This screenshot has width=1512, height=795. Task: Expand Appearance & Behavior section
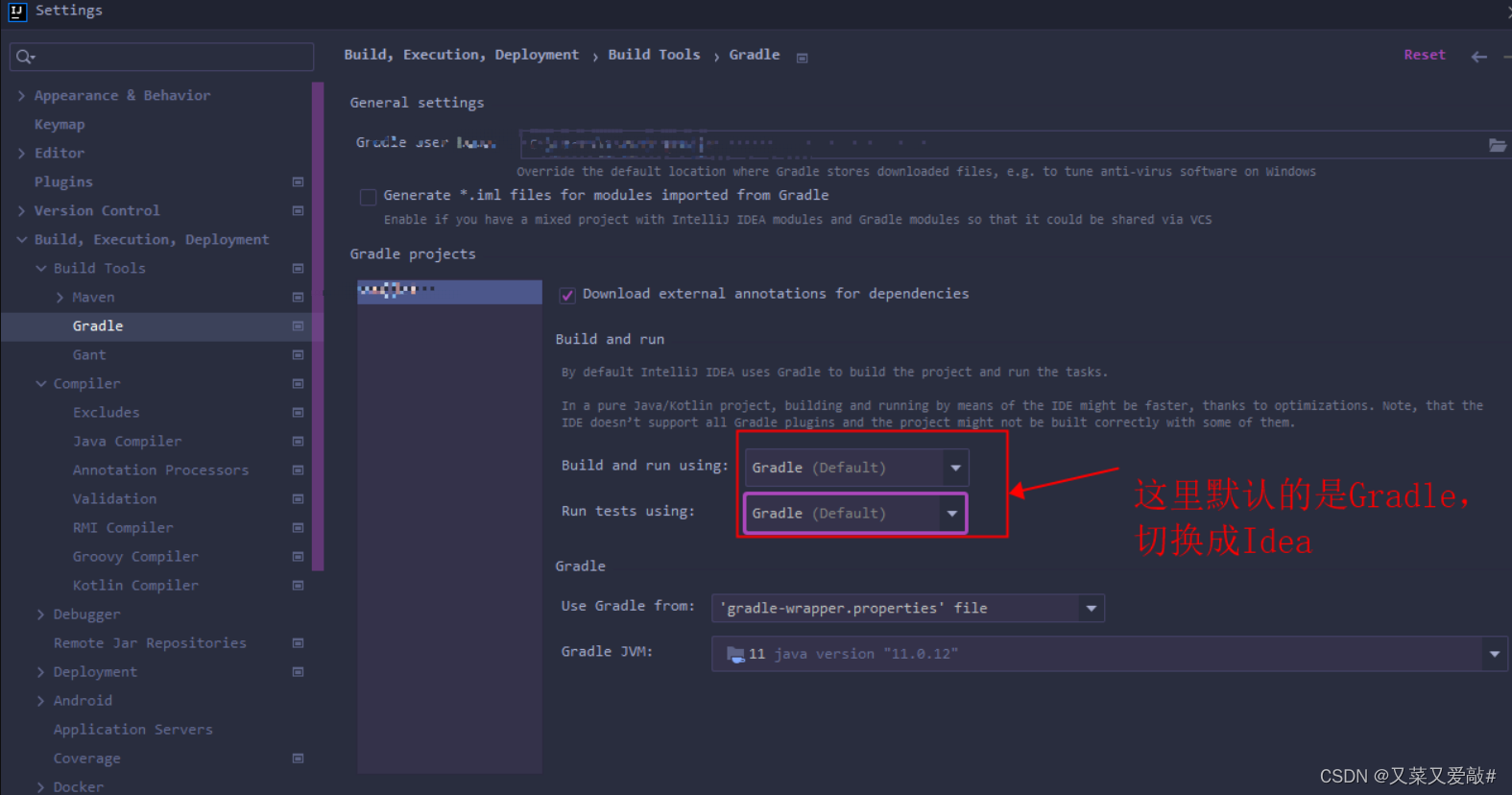point(21,95)
